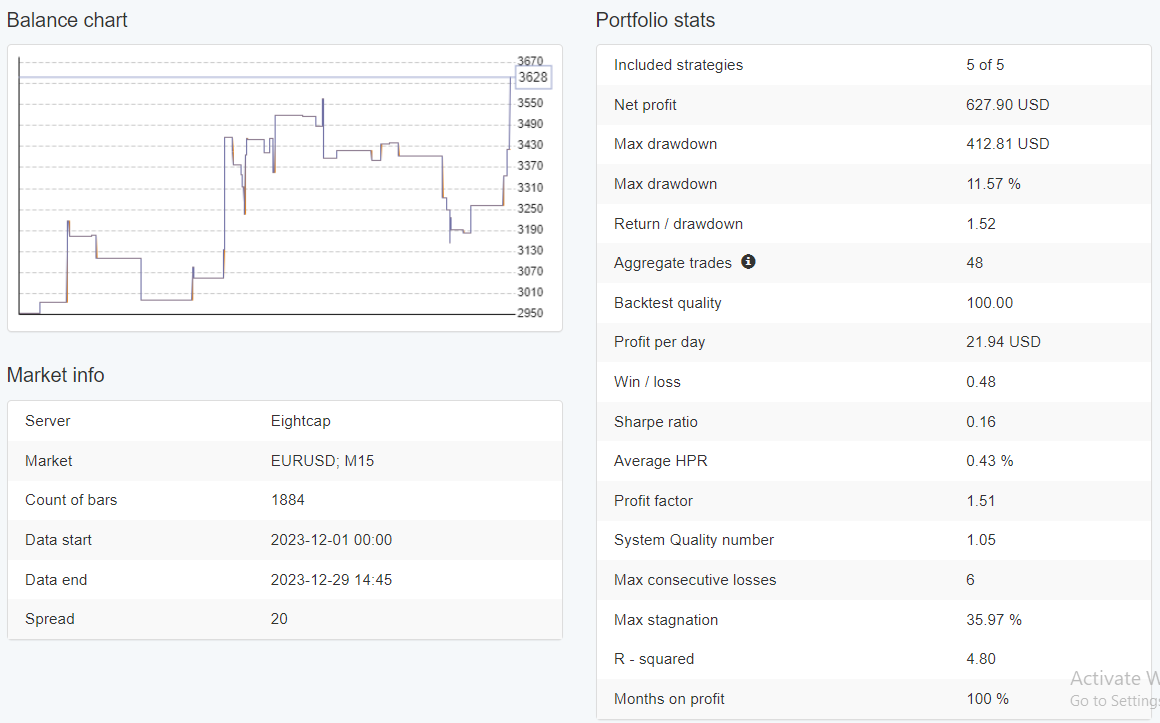The image size is (1160, 723).
Task: Click the 1884 bar count value
Action: pos(288,500)
